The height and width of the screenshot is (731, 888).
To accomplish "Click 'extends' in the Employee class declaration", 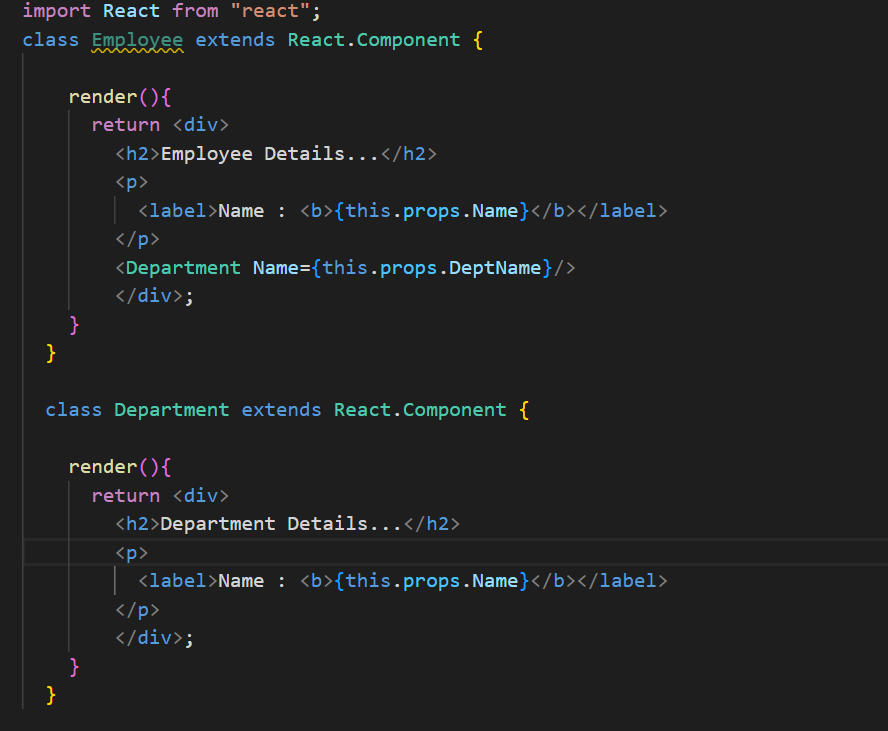I will pos(235,40).
